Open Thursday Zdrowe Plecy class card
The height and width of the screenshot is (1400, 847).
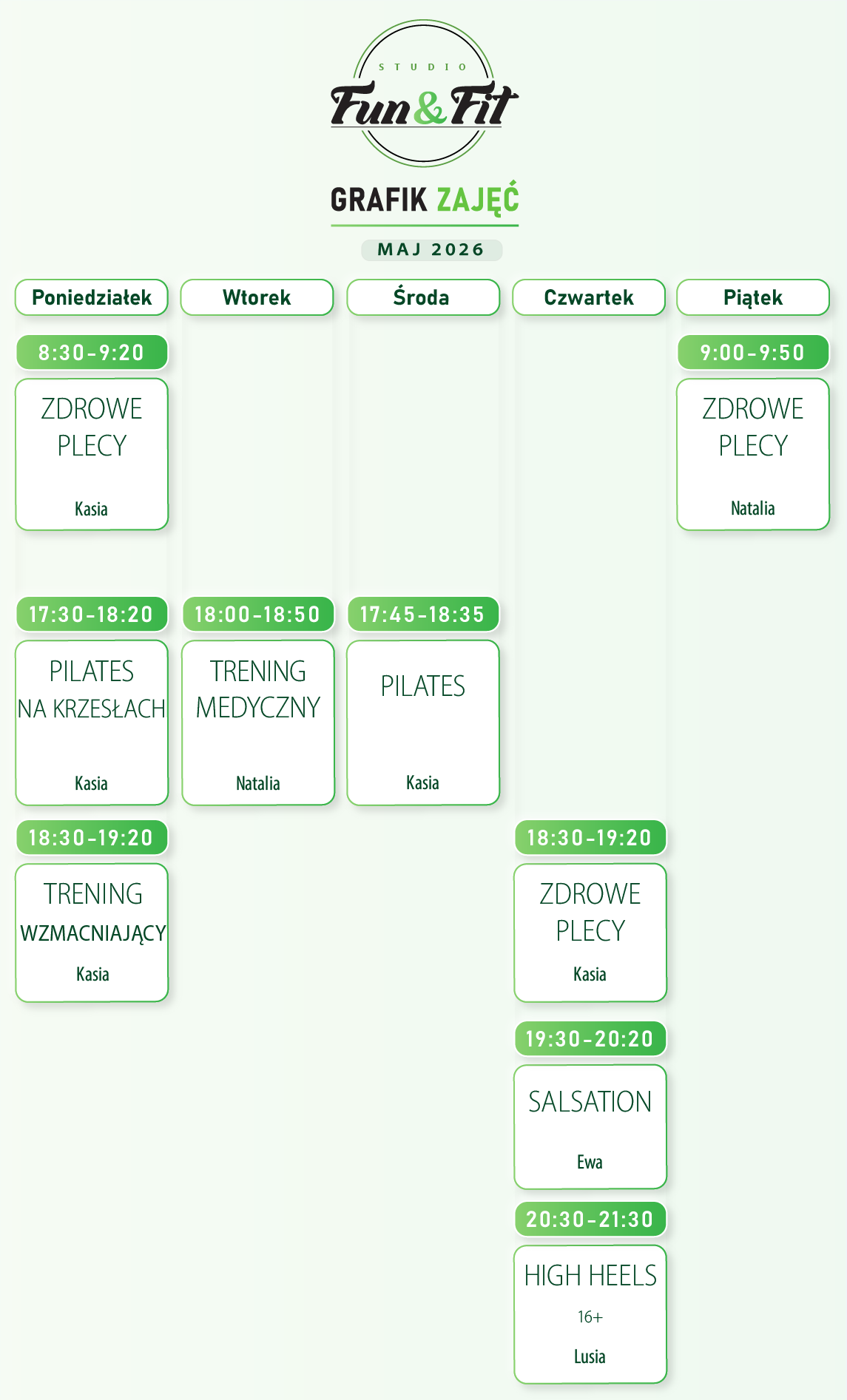click(590, 933)
